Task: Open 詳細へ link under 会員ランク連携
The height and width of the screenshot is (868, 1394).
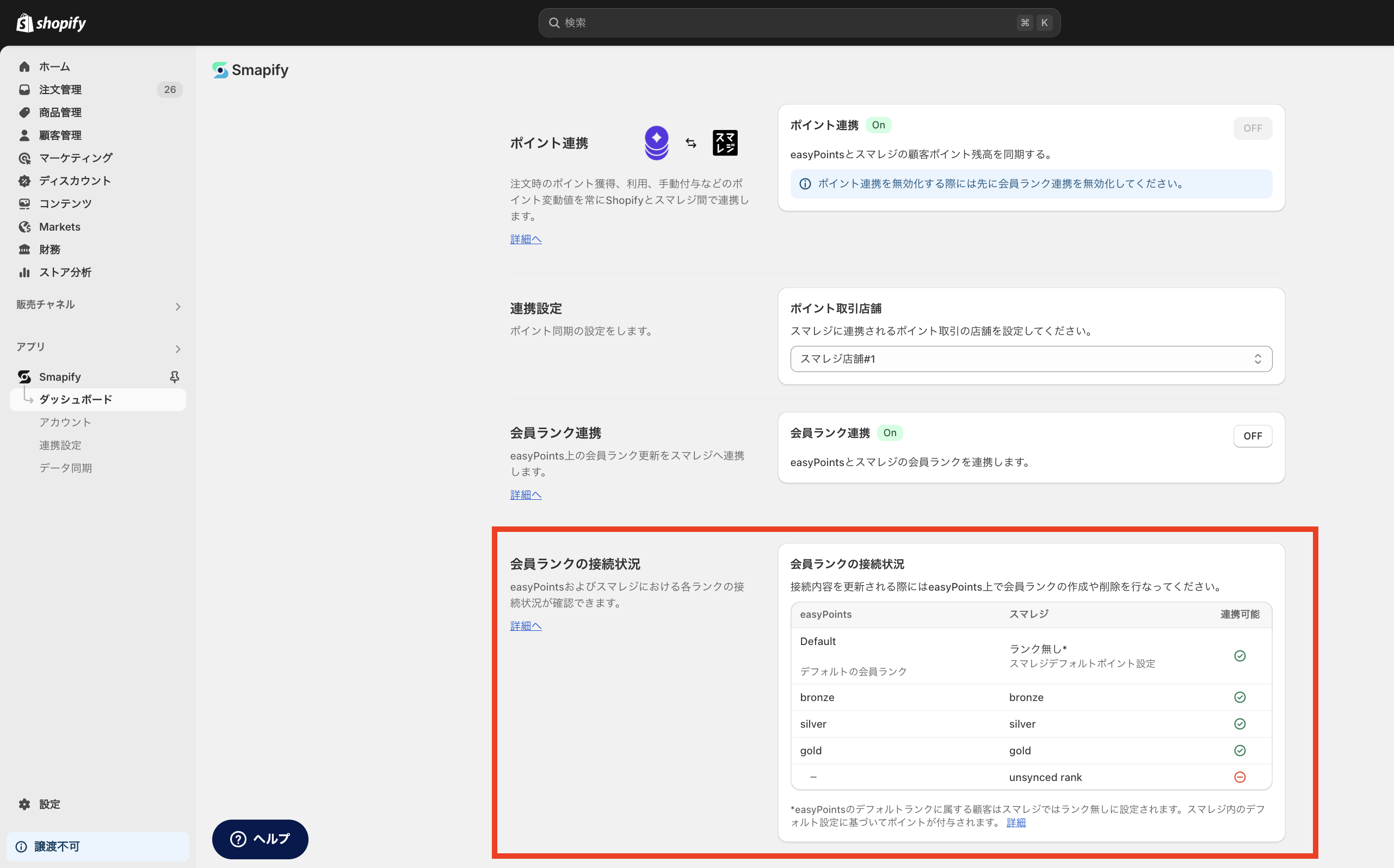Action: [526, 495]
